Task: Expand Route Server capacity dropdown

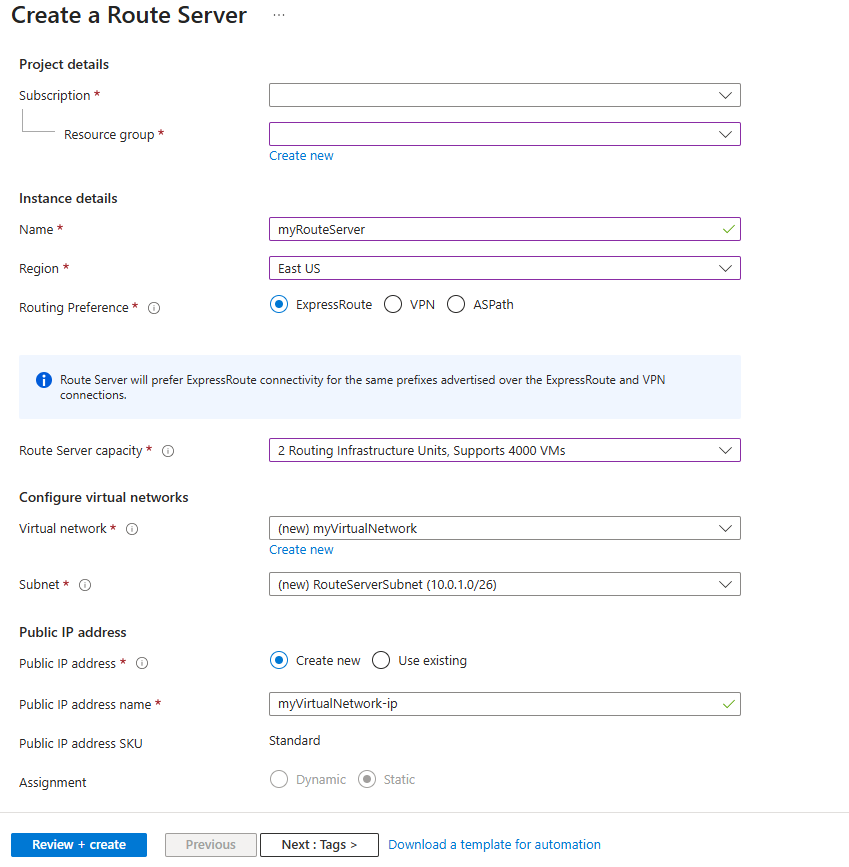Action: point(504,450)
